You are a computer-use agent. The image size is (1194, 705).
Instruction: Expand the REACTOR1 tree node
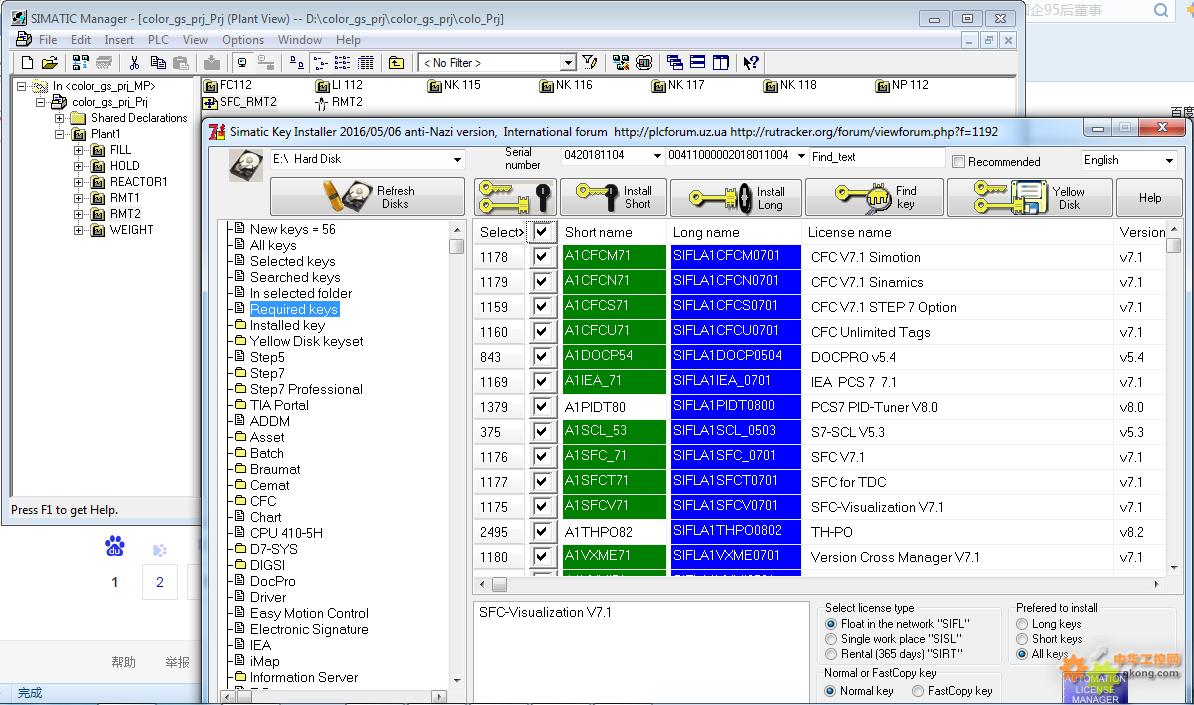pyautogui.click(x=78, y=182)
